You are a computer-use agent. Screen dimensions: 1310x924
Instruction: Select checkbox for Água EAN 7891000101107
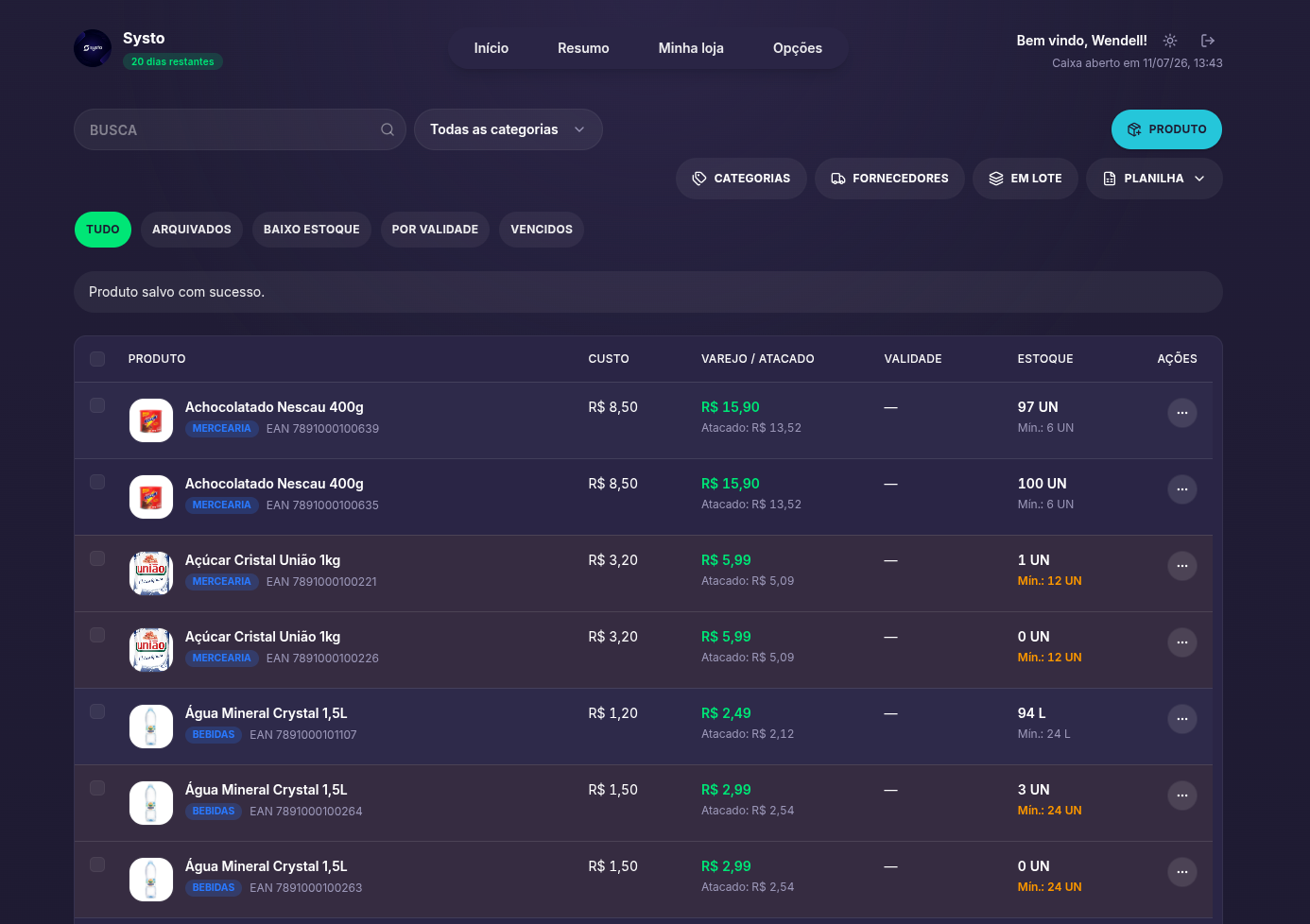[97, 711]
